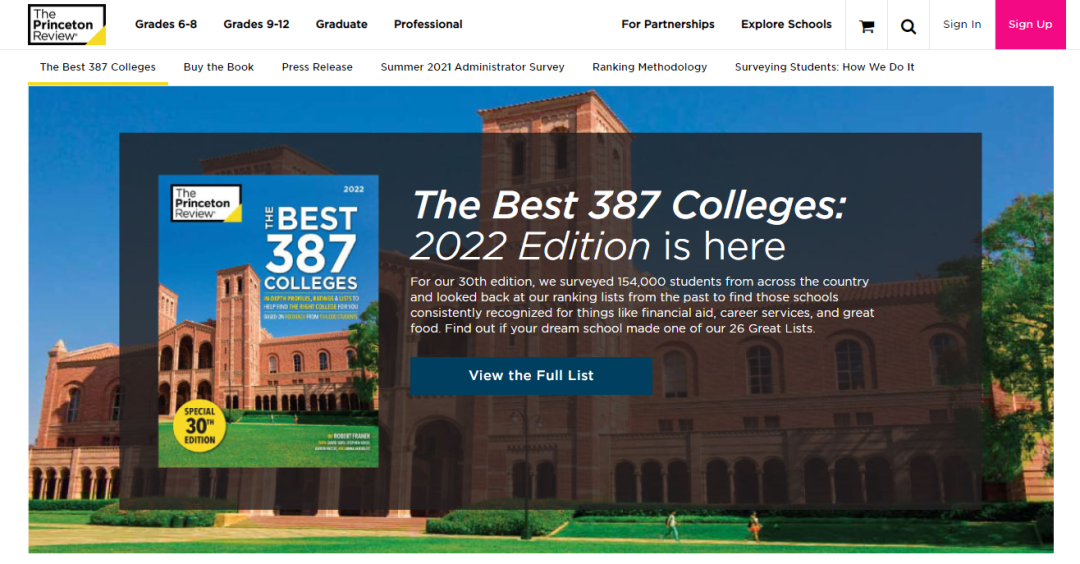Go to For Partnerships
The height and width of the screenshot is (564, 1080).
(x=667, y=24)
